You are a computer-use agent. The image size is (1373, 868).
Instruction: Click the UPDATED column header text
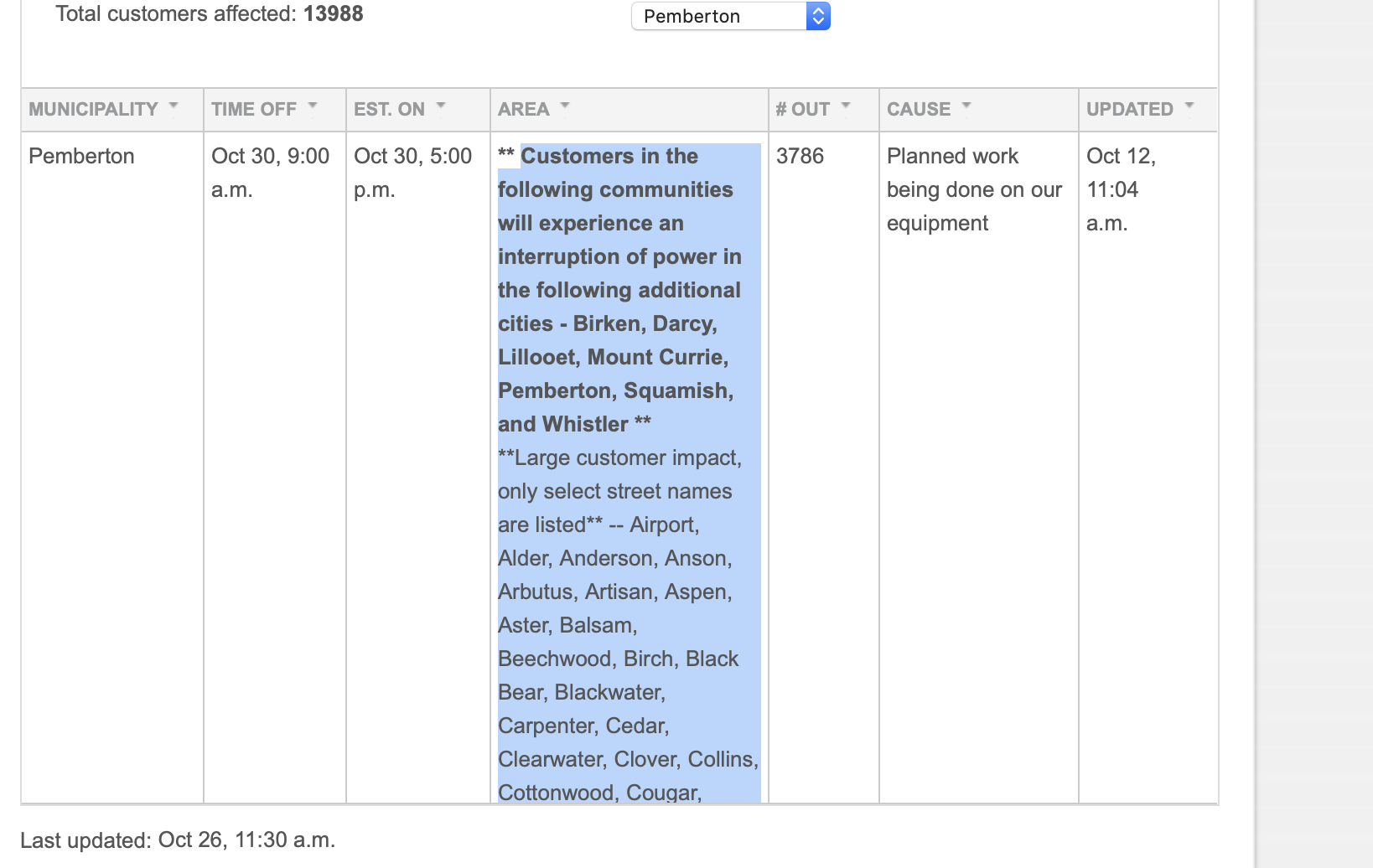[1129, 110]
